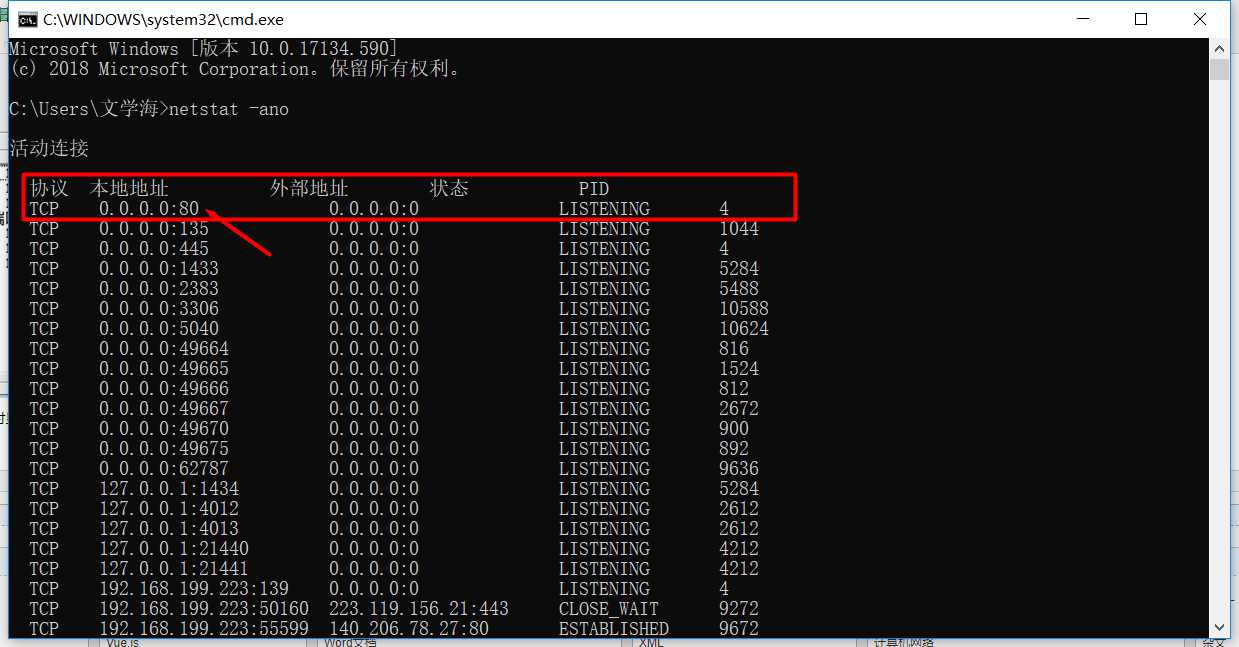Click PID value 10624
Image resolution: width=1239 pixels, height=647 pixels.
tap(744, 329)
